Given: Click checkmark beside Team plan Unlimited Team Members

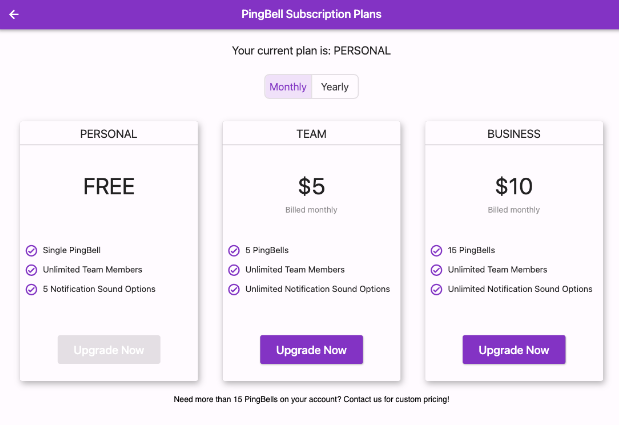Looking at the screenshot, I should pos(234,270).
